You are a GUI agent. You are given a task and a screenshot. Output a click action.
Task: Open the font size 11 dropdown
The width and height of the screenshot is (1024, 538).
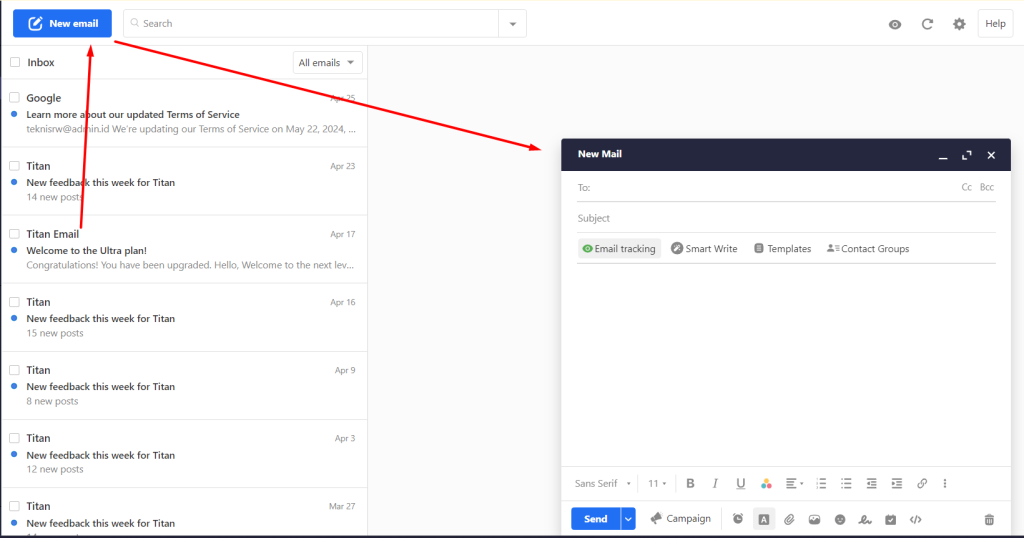click(657, 484)
